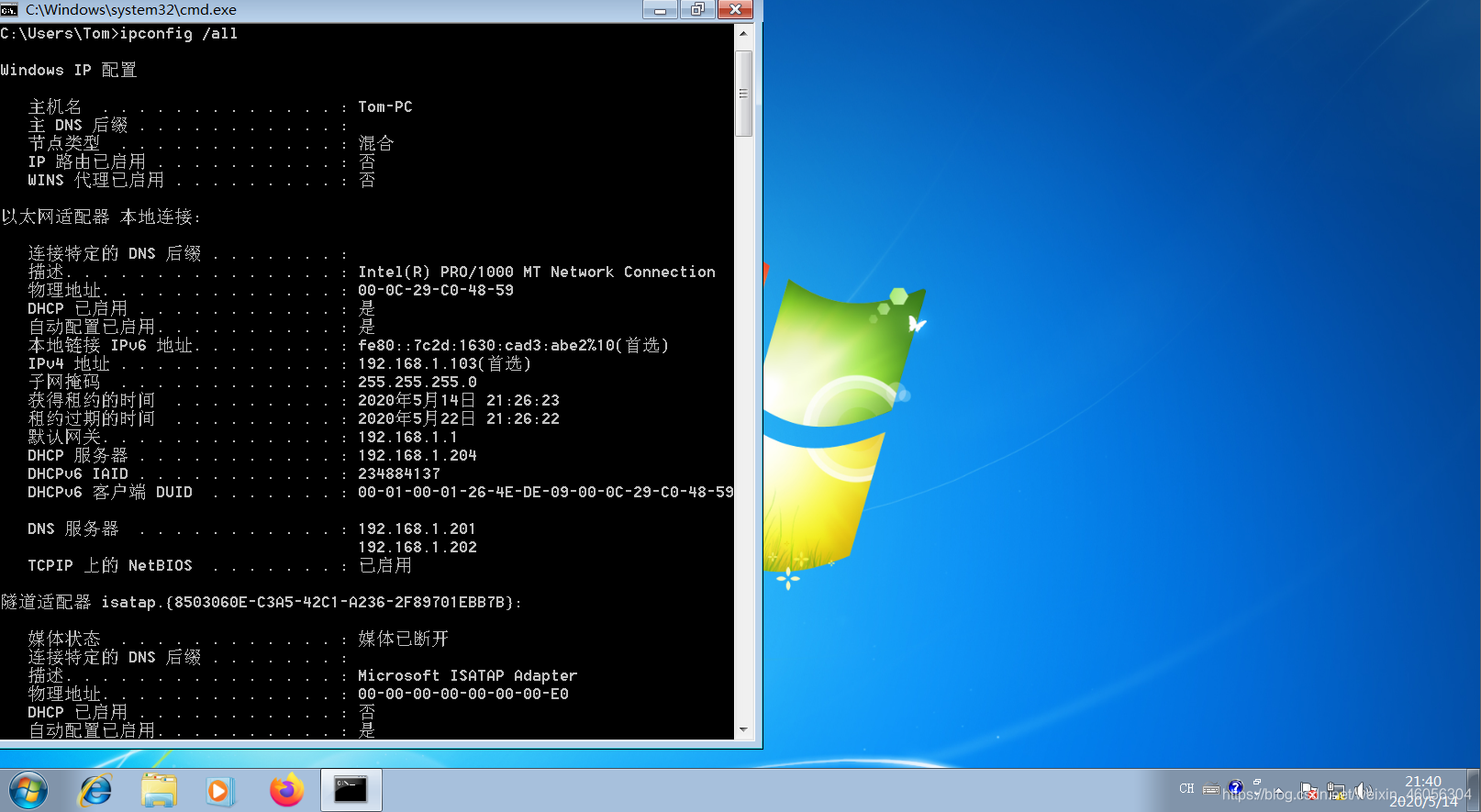Click the lease obtained time 21:26:23
The image size is (1481, 812).
[523, 401]
